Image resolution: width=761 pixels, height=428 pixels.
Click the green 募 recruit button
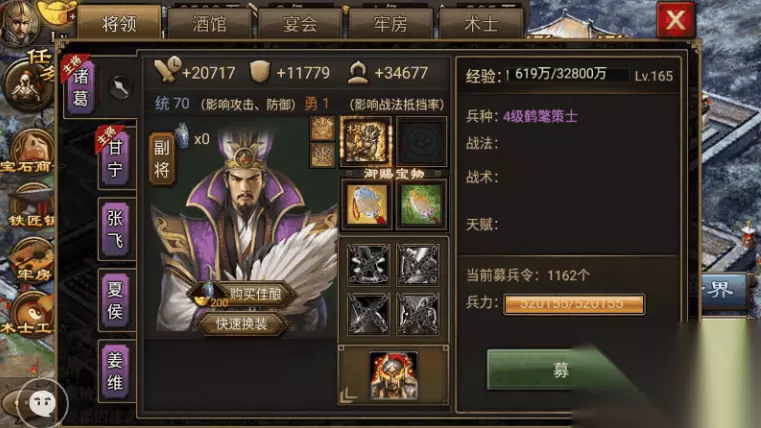click(561, 370)
